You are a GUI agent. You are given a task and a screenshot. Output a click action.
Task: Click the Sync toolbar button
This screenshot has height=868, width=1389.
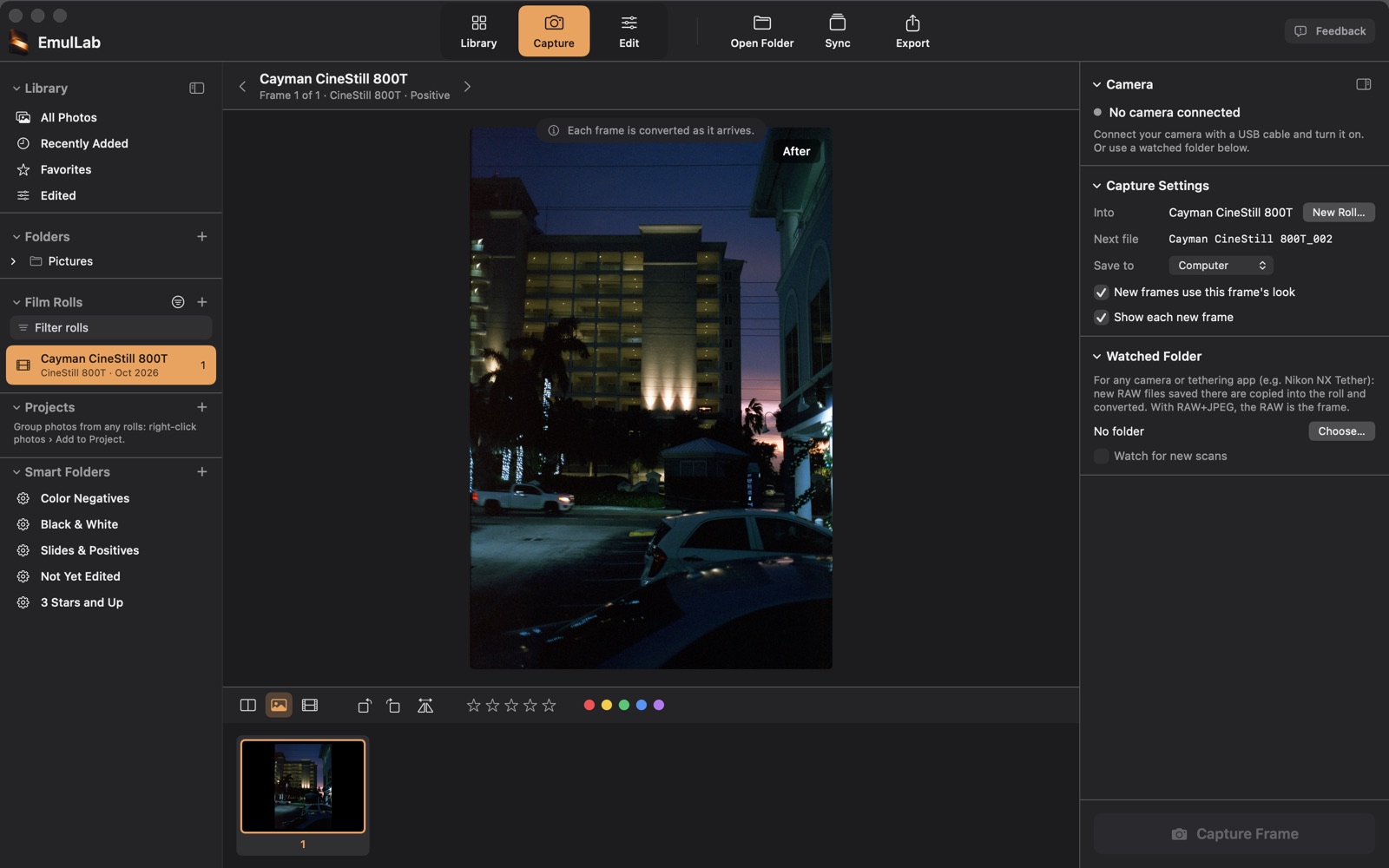837,31
